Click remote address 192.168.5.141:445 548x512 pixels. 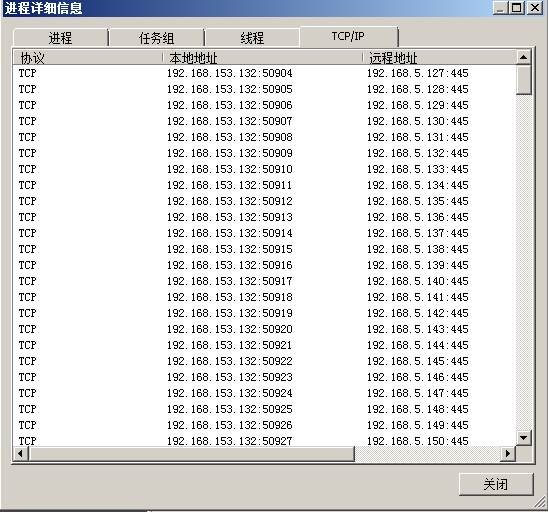tap(418, 297)
